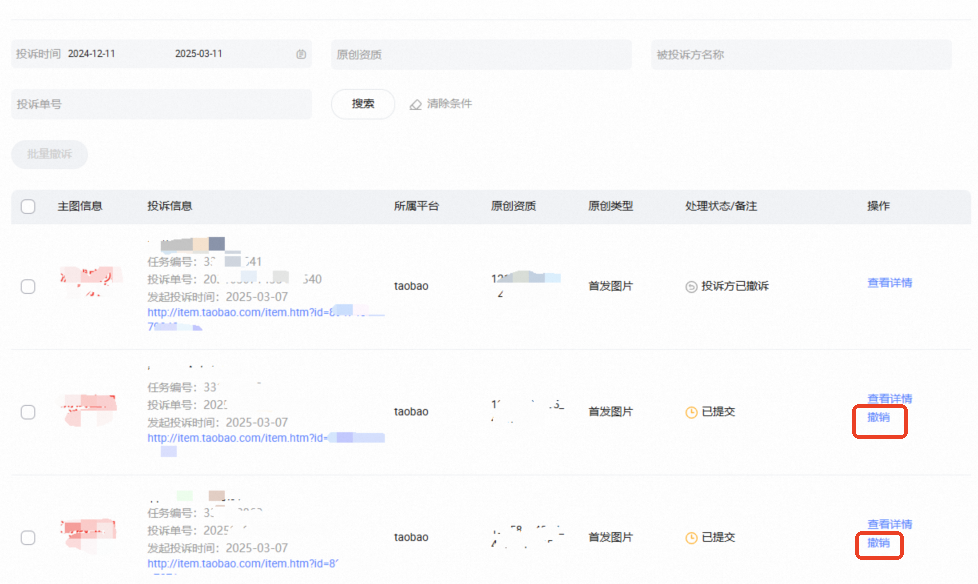Click 发起投诉时间 line in the first row

pyautogui.click(x=218, y=297)
